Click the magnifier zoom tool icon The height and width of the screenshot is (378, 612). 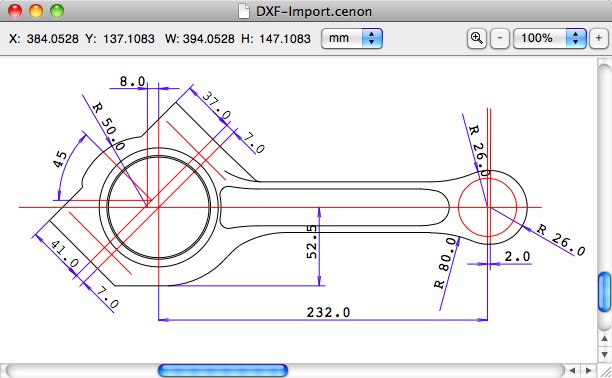click(477, 38)
